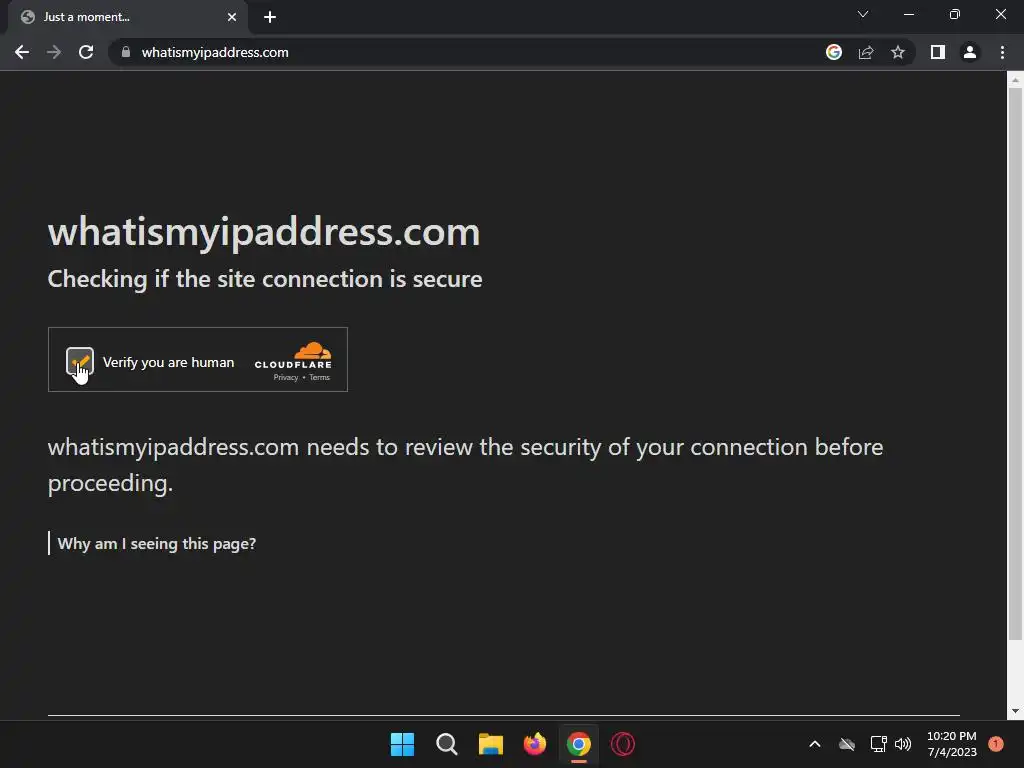Screen dimensions: 1024x768
Task: Click the scrollbar down arrow
Action: point(1015,711)
